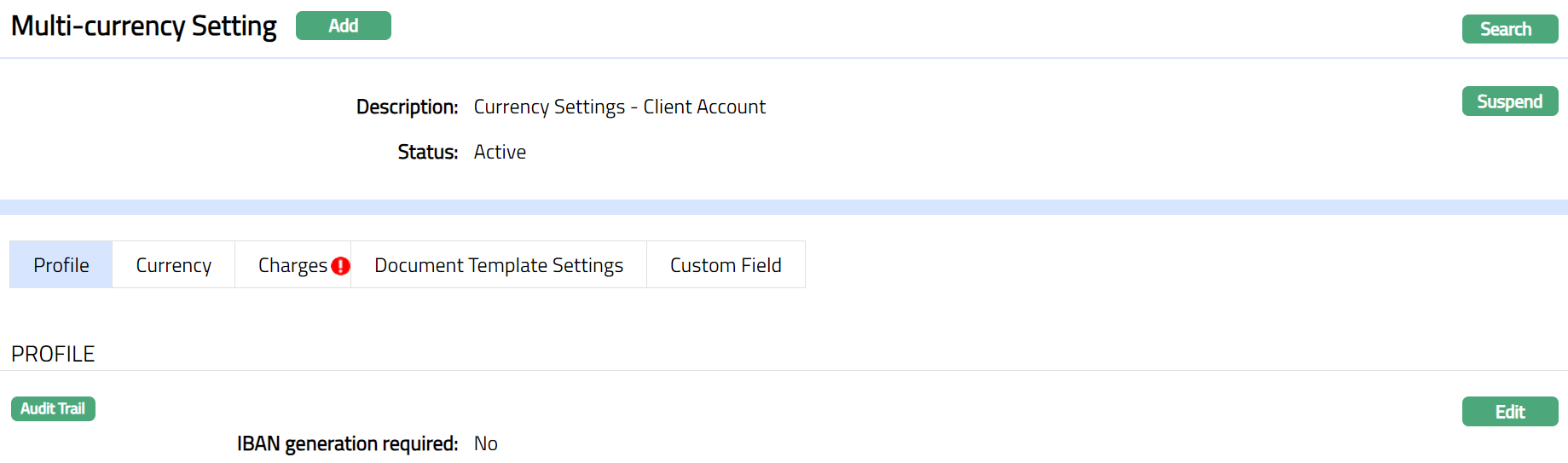Screen dimensions: 1568x463
Task: Click the Description label
Action: click(407, 107)
